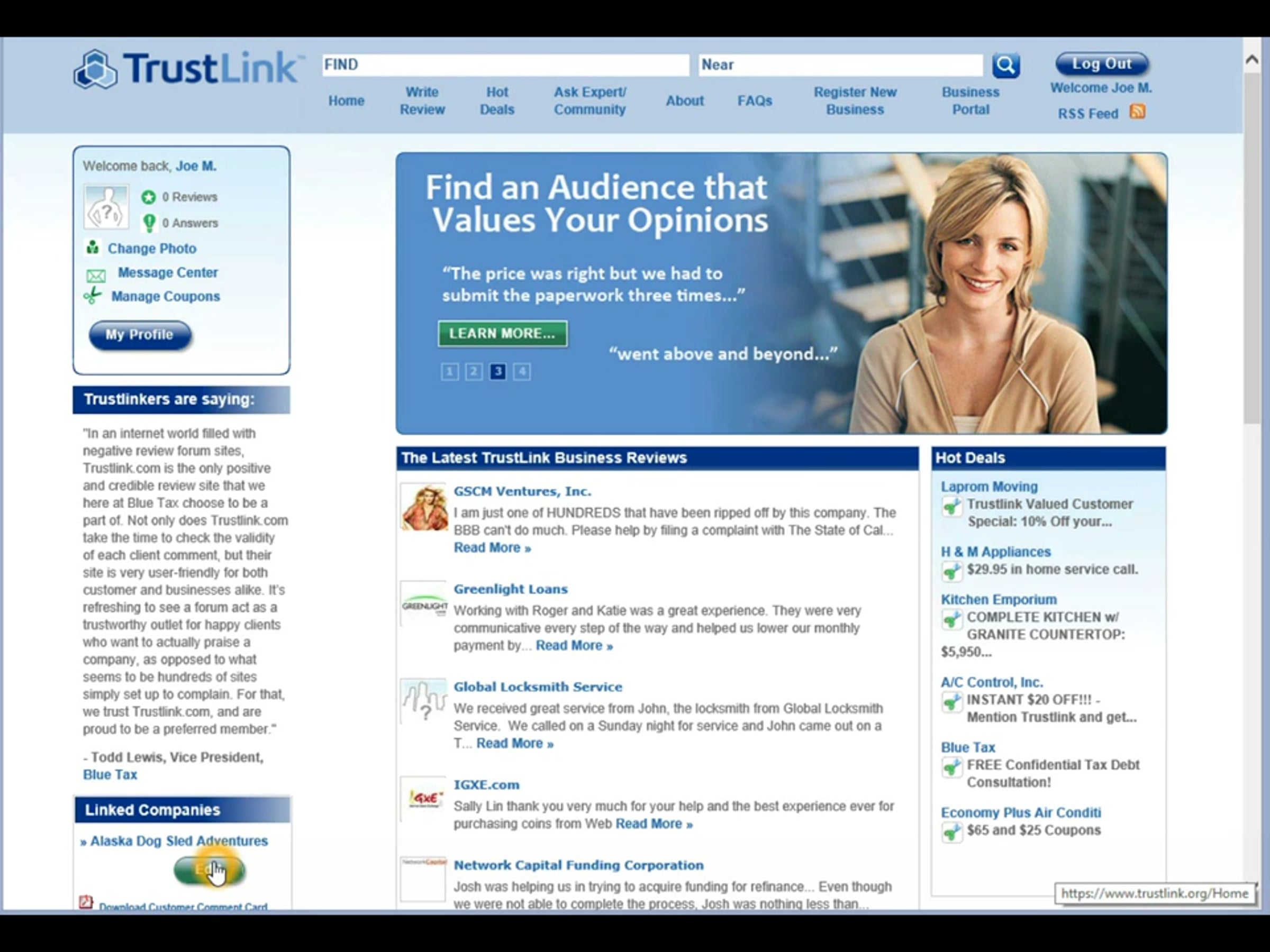Click Read More under GSCM Ventures

492,547
